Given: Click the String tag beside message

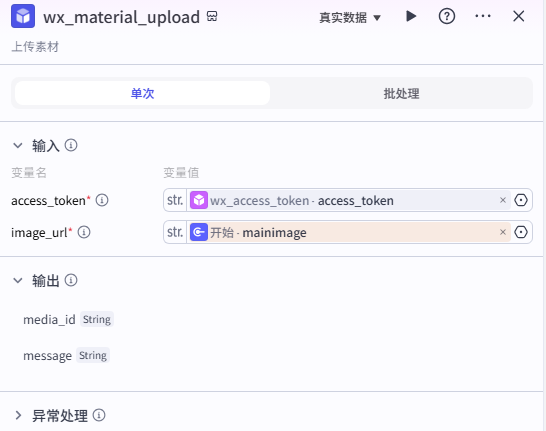Looking at the screenshot, I should click(93, 355).
